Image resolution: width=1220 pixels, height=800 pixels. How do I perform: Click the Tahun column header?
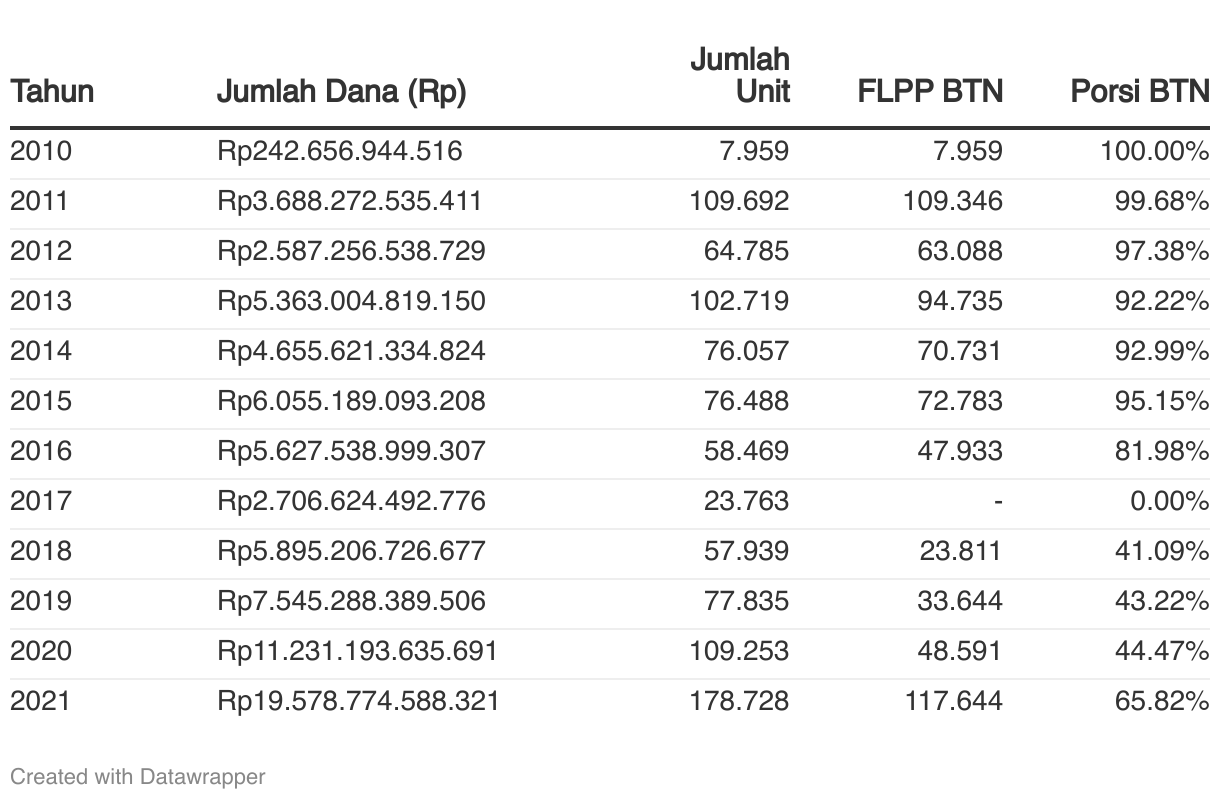click(x=52, y=92)
